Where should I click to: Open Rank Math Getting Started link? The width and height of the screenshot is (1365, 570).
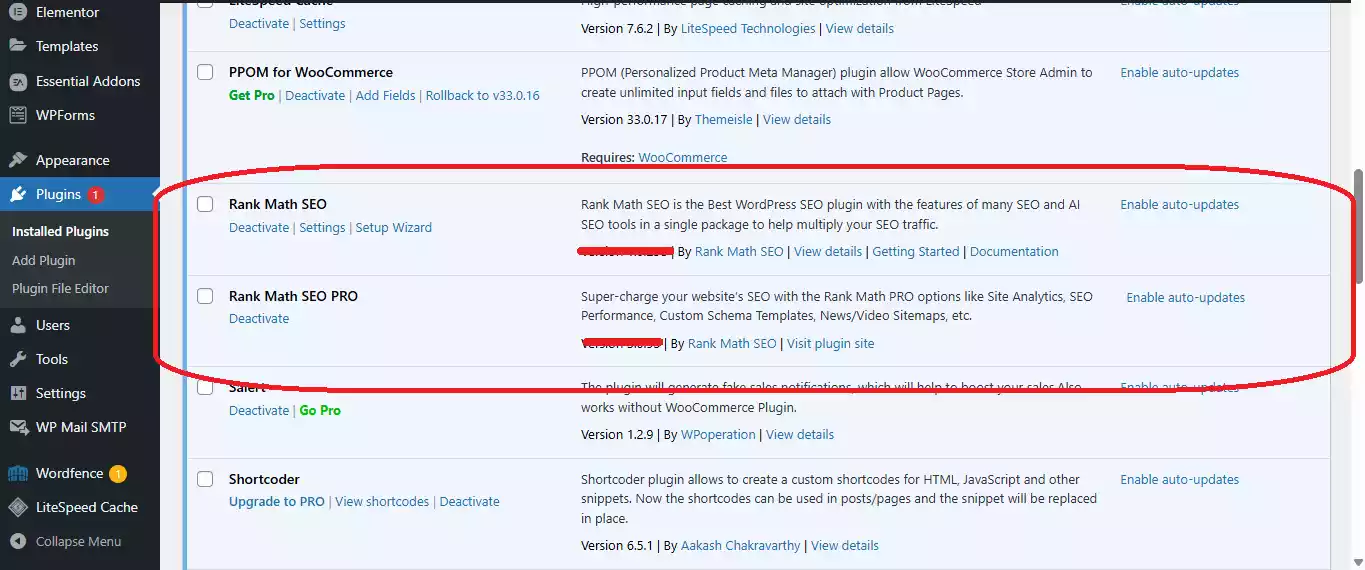916,251
